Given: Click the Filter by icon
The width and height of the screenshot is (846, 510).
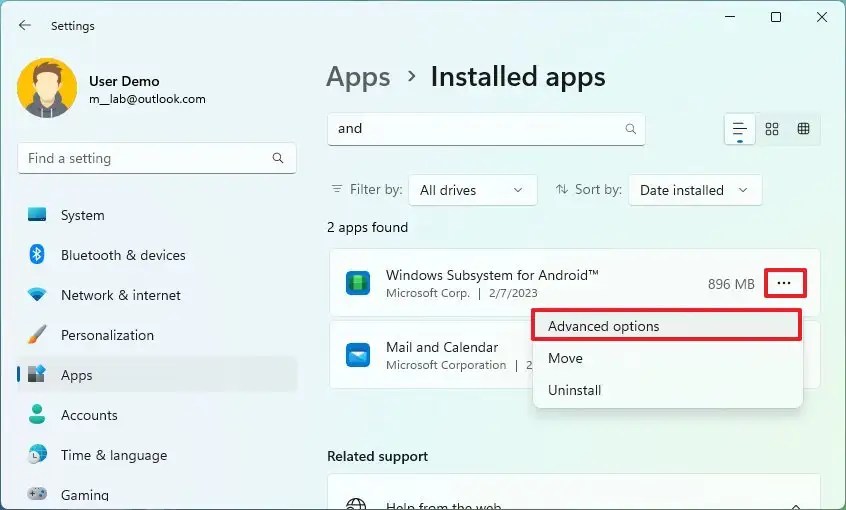Looking at the screenshot, I should click(x=337, y=189).
